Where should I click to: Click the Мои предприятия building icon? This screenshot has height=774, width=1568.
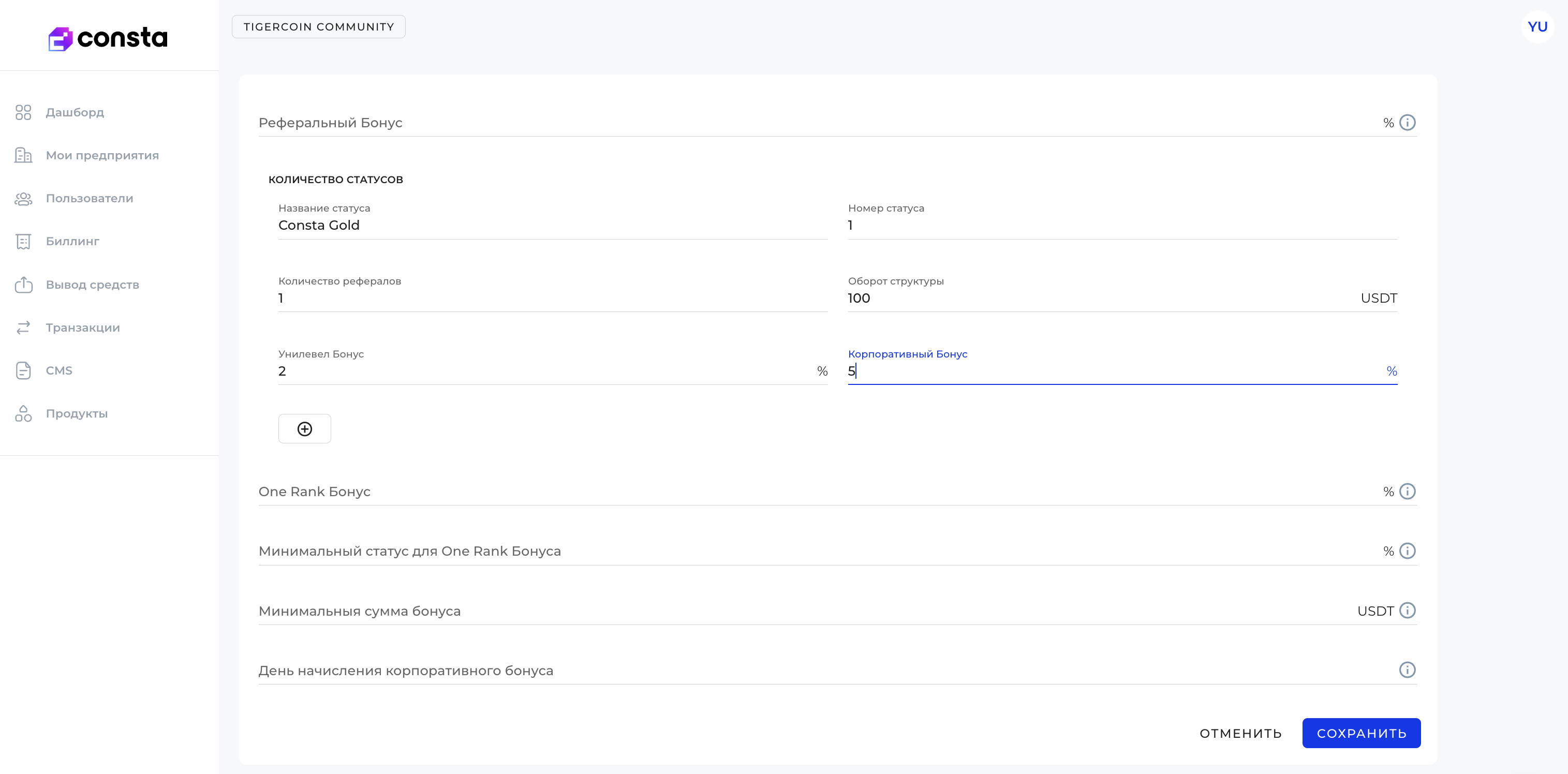click(23, 155)
